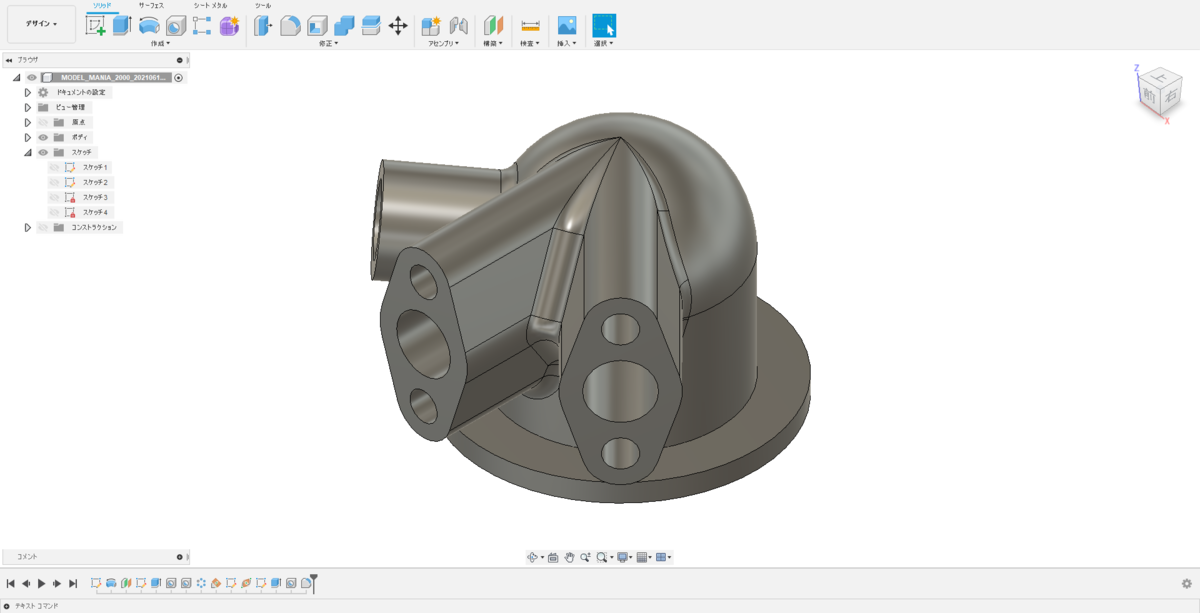Switch to the サーフェス tab

pyautogui.click(x=152, y=6)
